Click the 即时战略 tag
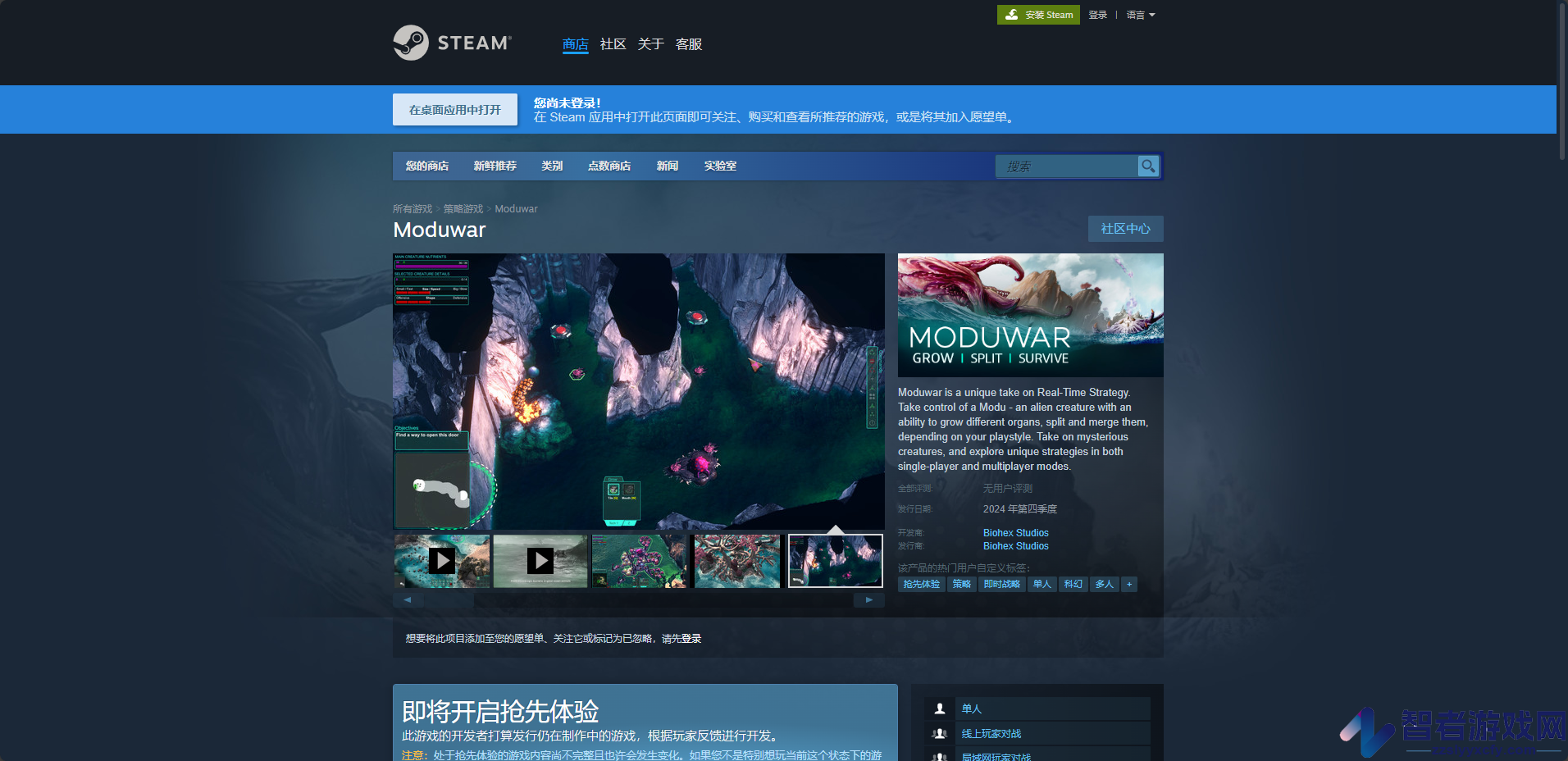Image resolution: width=1568 pixels, height=761 pixels. [x=1001, y=584]
